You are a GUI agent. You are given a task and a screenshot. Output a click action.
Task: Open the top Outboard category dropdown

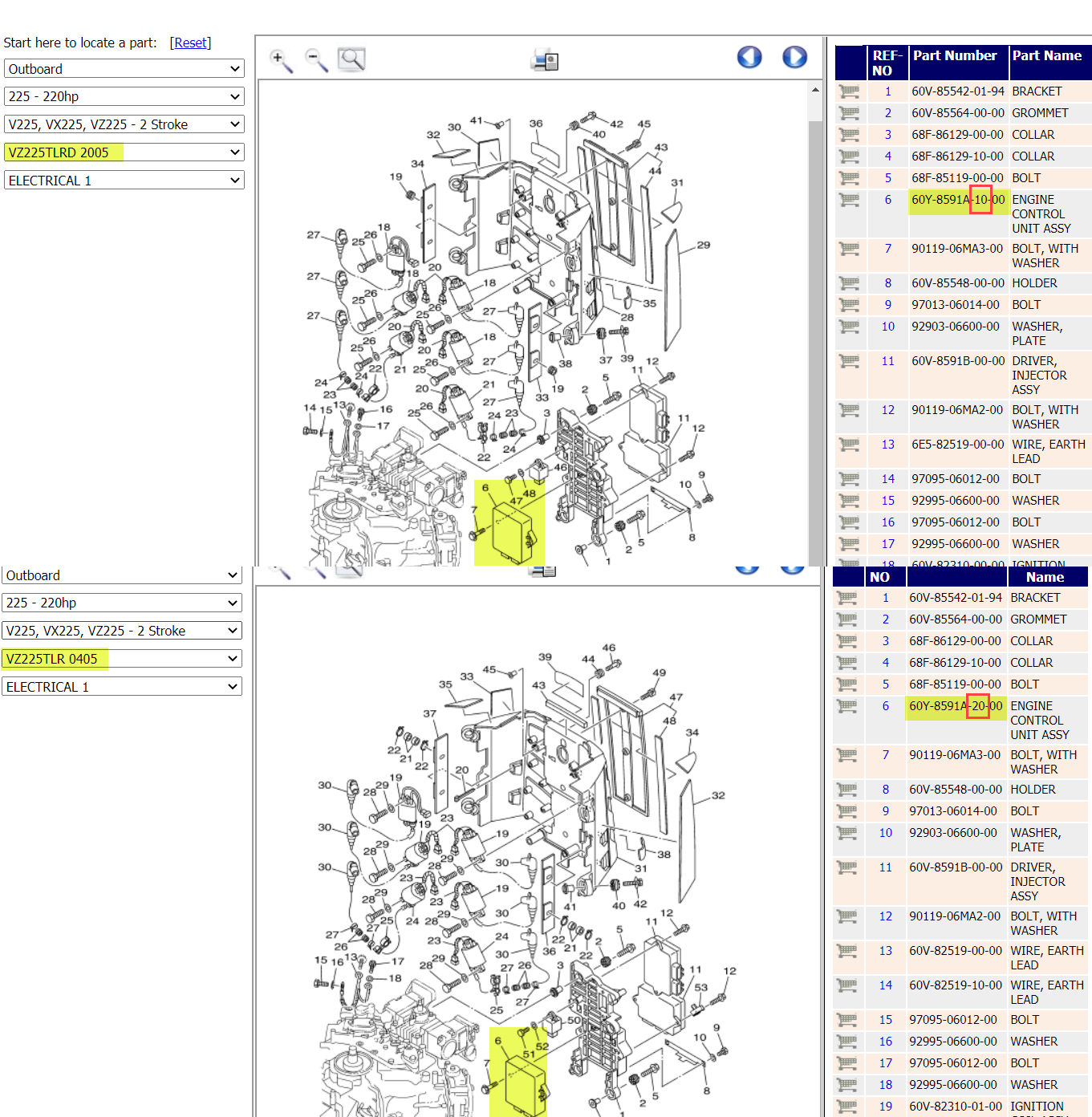click(x=124, y=69)
